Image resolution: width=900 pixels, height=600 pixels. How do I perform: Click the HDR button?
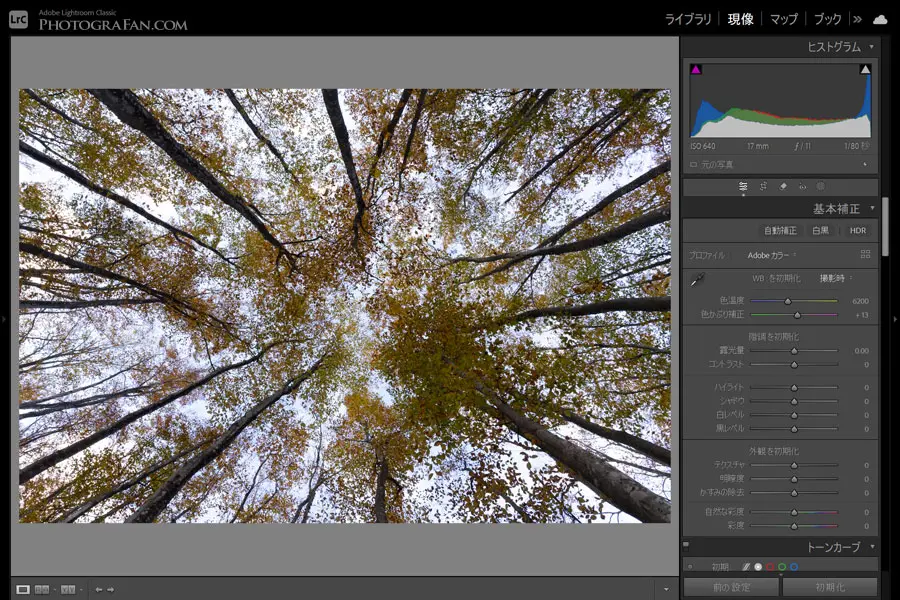(858, 230)
